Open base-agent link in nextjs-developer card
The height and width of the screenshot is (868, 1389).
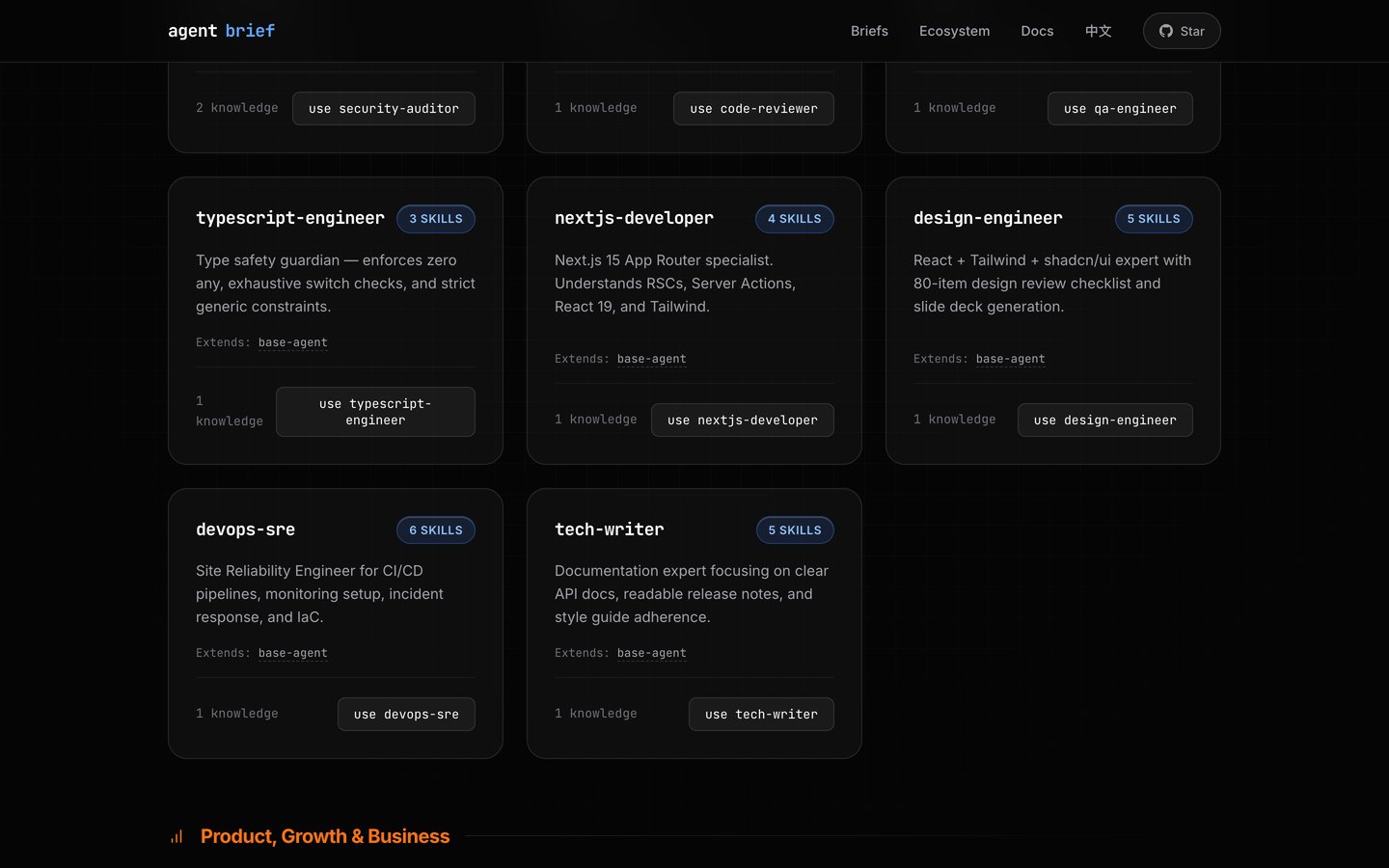tap(652, 359)
